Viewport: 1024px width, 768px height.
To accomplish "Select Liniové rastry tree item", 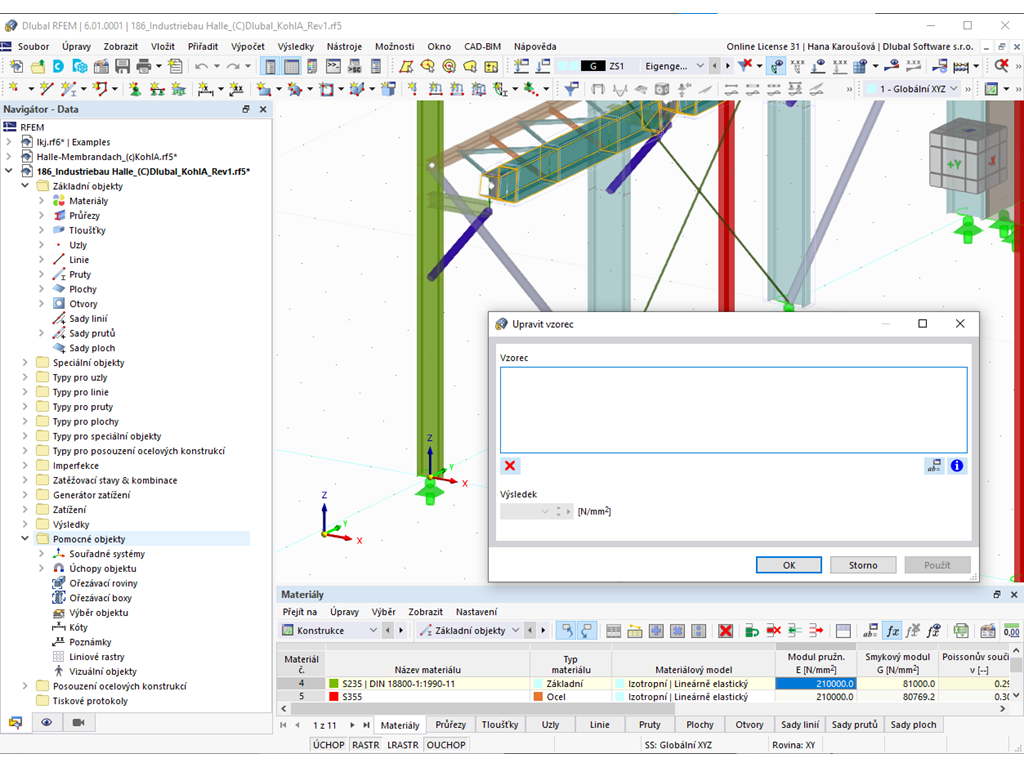I will pyautogui.click(x=97, y=657).
